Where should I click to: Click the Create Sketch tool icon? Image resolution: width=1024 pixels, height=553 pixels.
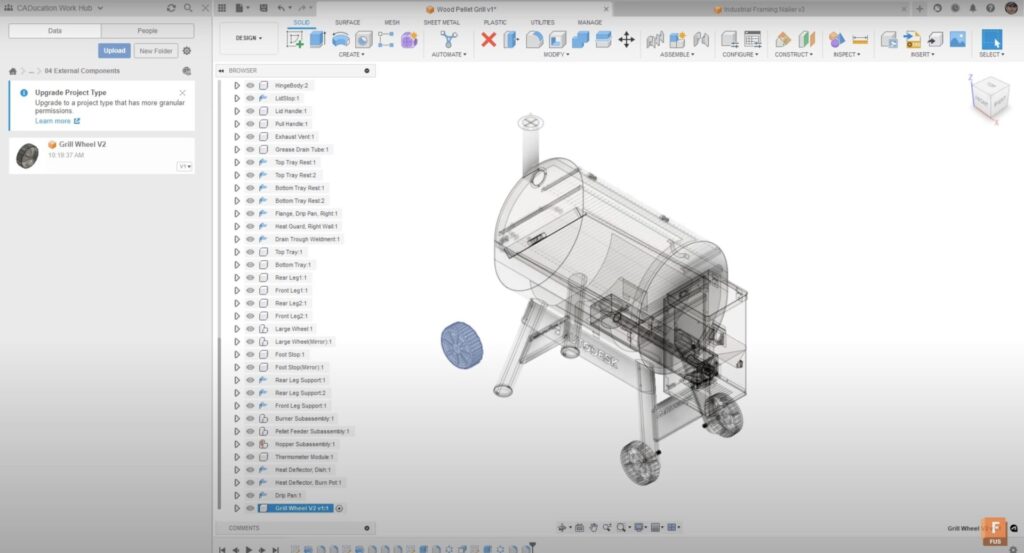tap(295, 39)
